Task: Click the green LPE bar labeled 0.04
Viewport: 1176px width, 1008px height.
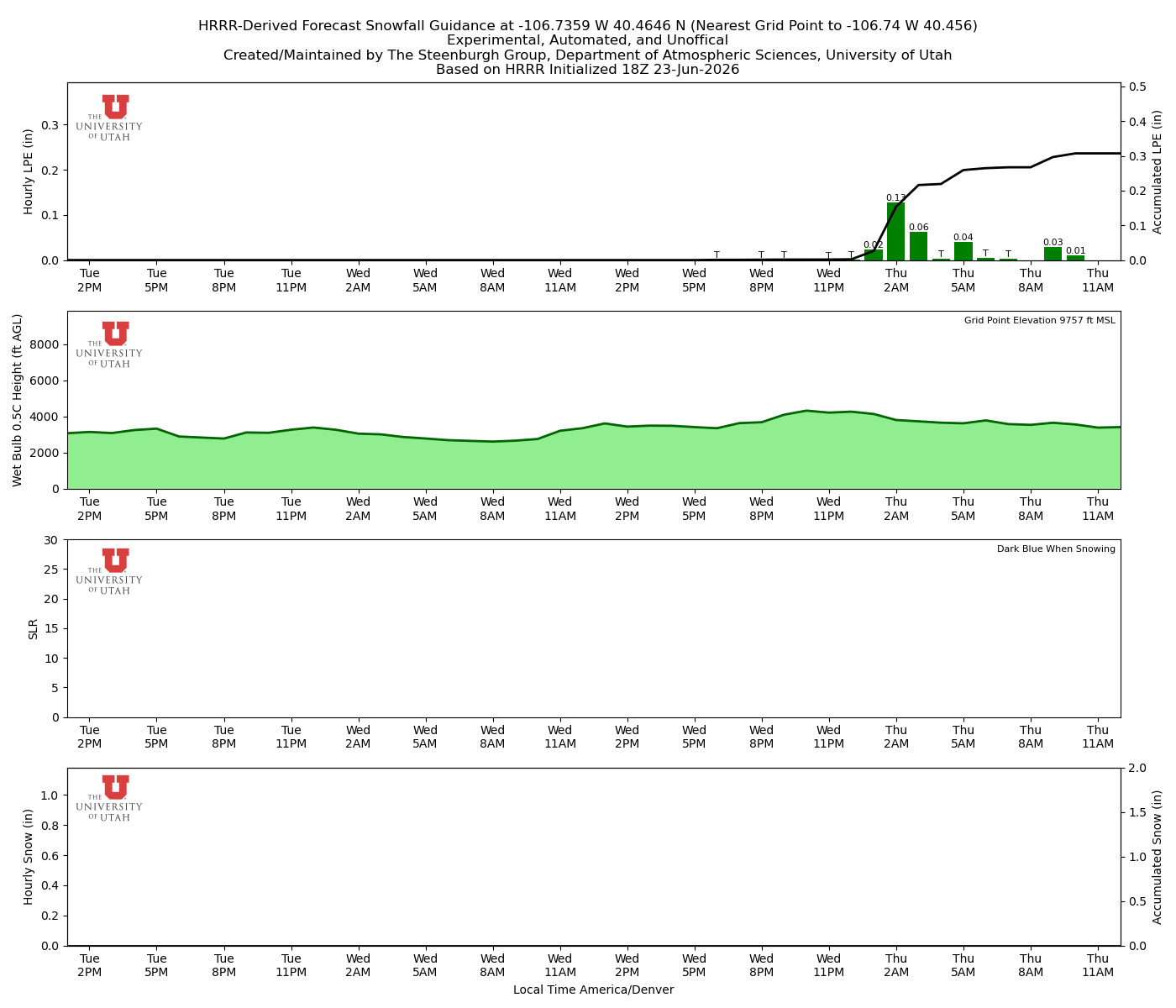Action: tap(963, 251)
